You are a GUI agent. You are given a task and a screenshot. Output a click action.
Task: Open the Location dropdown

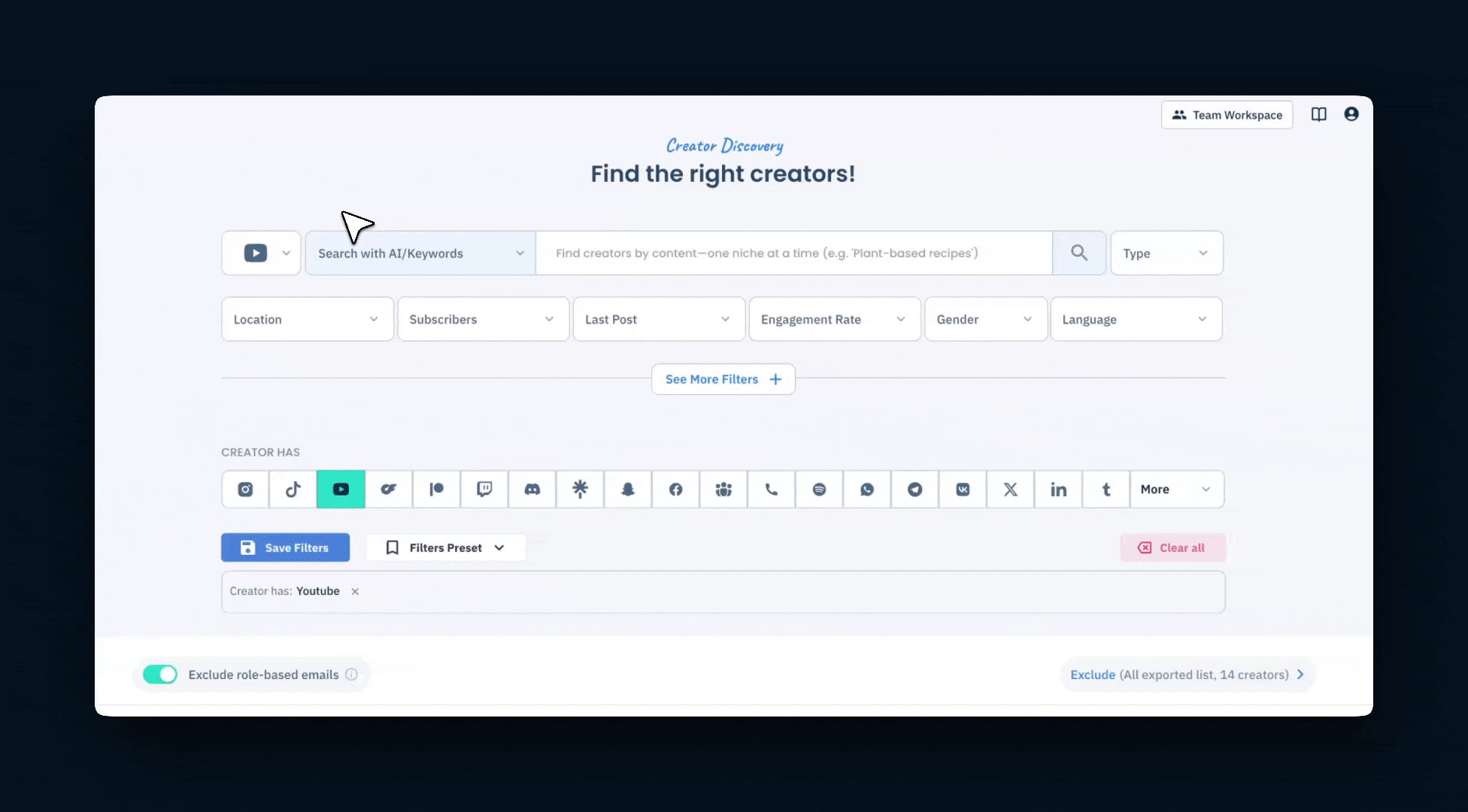point(307,320)
